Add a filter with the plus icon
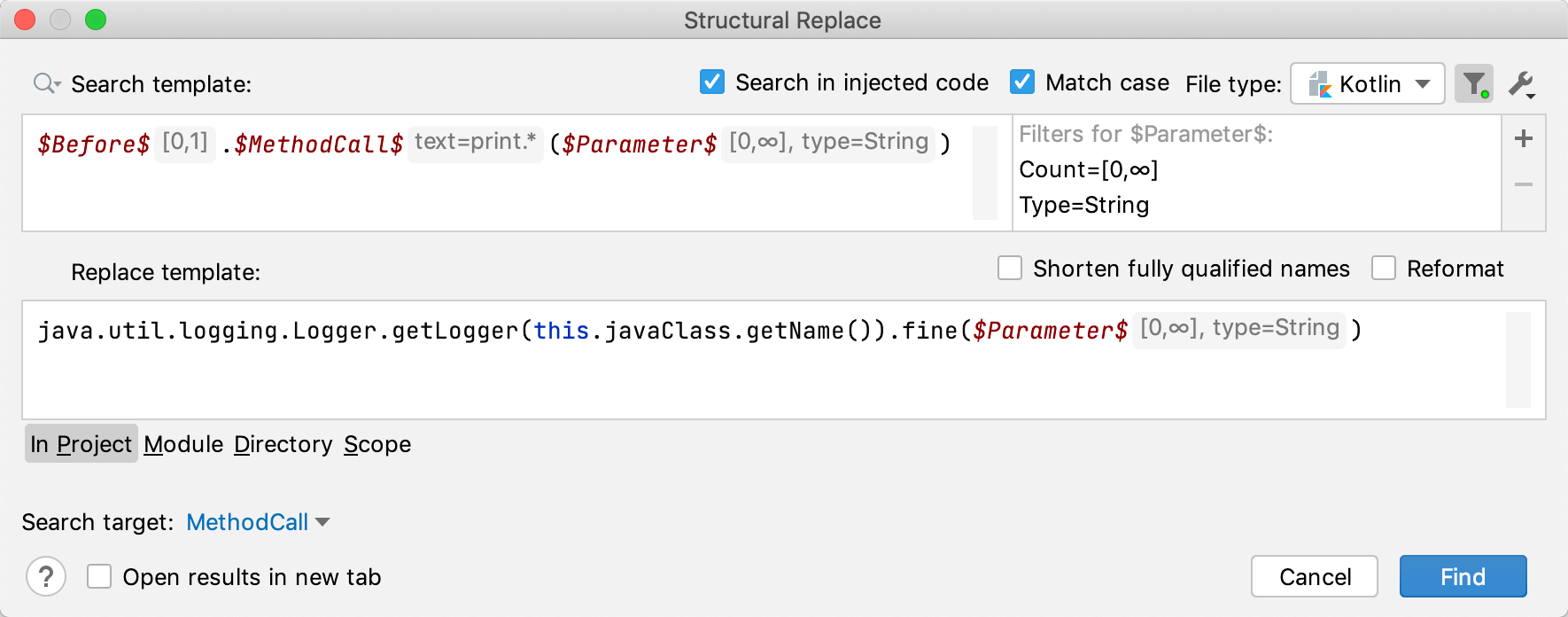The width and height of the screenshot is (1568, 617). click(x=1524, y=138)
